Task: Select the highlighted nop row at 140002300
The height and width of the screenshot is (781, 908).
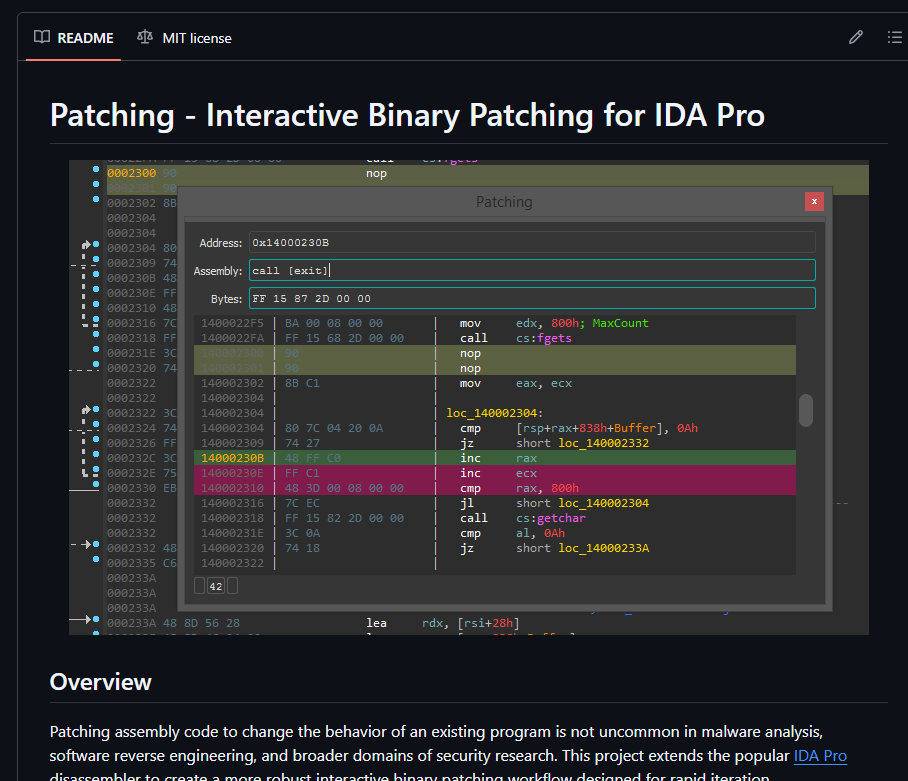Action: (495, 353)
